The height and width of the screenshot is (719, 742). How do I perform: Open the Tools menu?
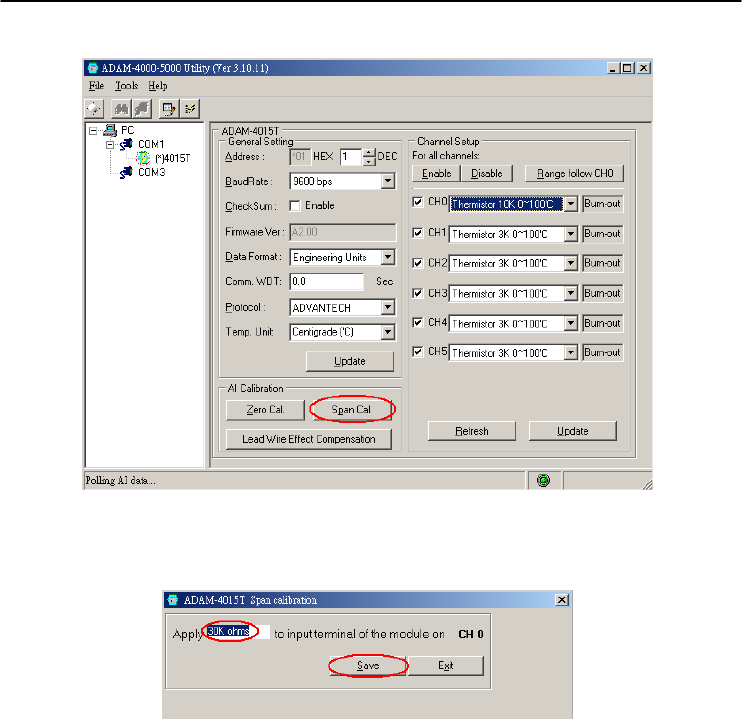pos(126,86)
